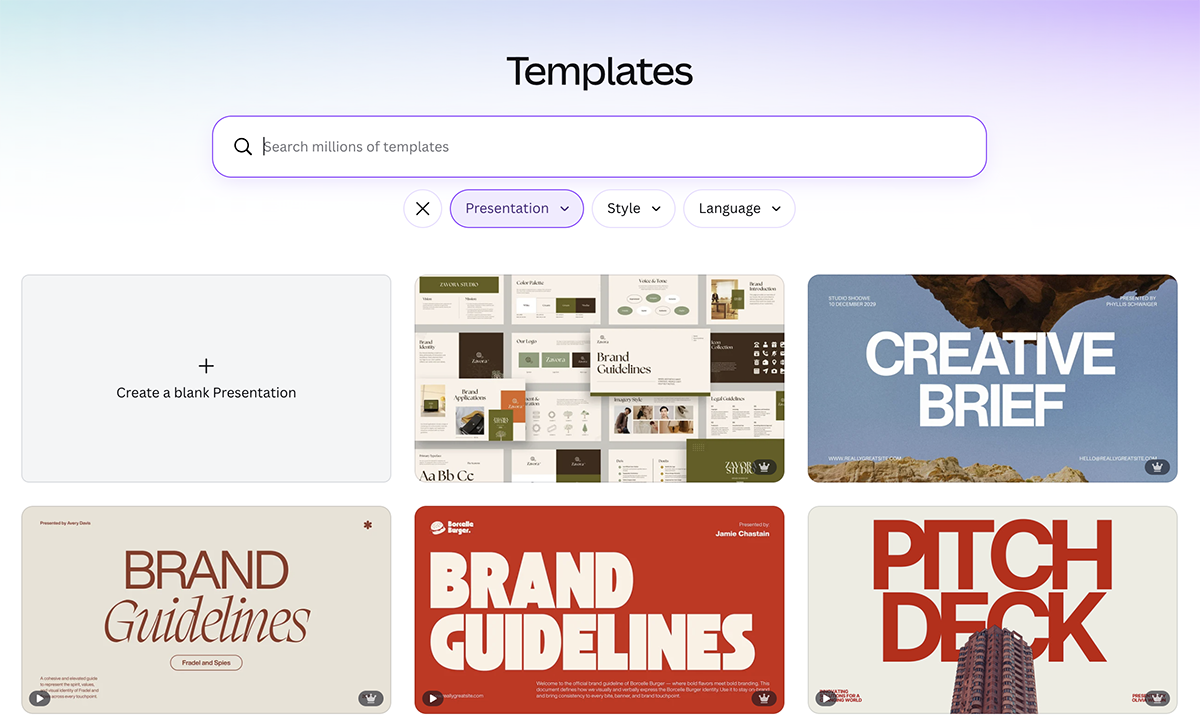This screenshot has height=728, width=1200.
Task: Open the Pitch Deck template
Action: (993, 610)
